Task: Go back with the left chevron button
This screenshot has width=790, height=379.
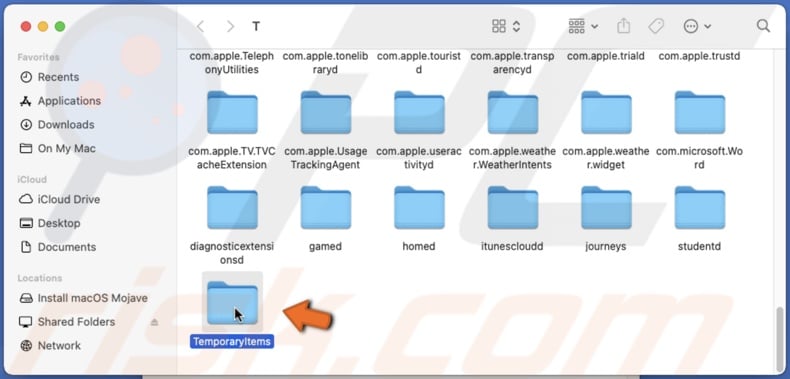Action: point(201,26)
